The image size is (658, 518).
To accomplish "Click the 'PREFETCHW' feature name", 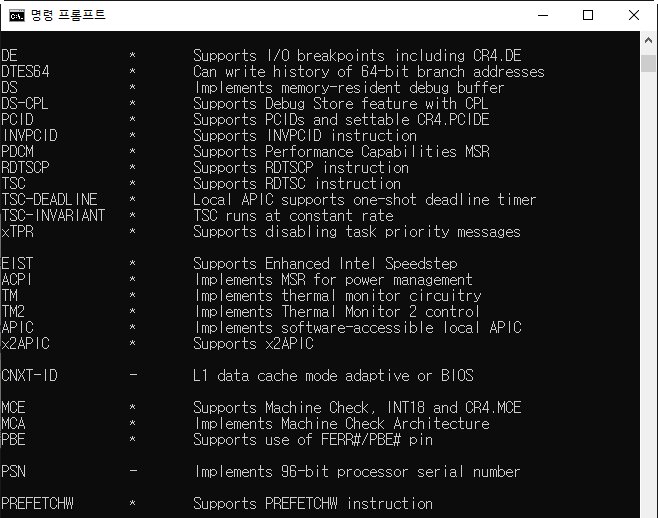I will [x=37, y=503].
